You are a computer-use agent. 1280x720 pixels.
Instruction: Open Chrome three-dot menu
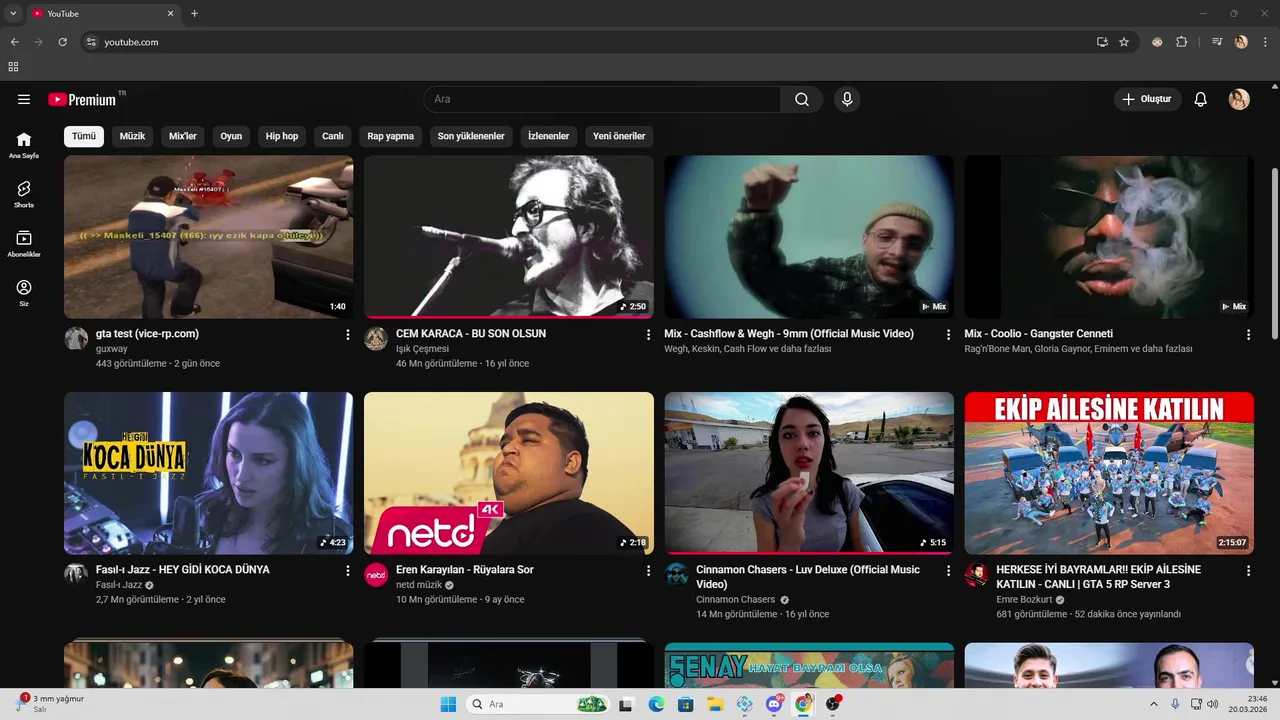point(1266,42)
